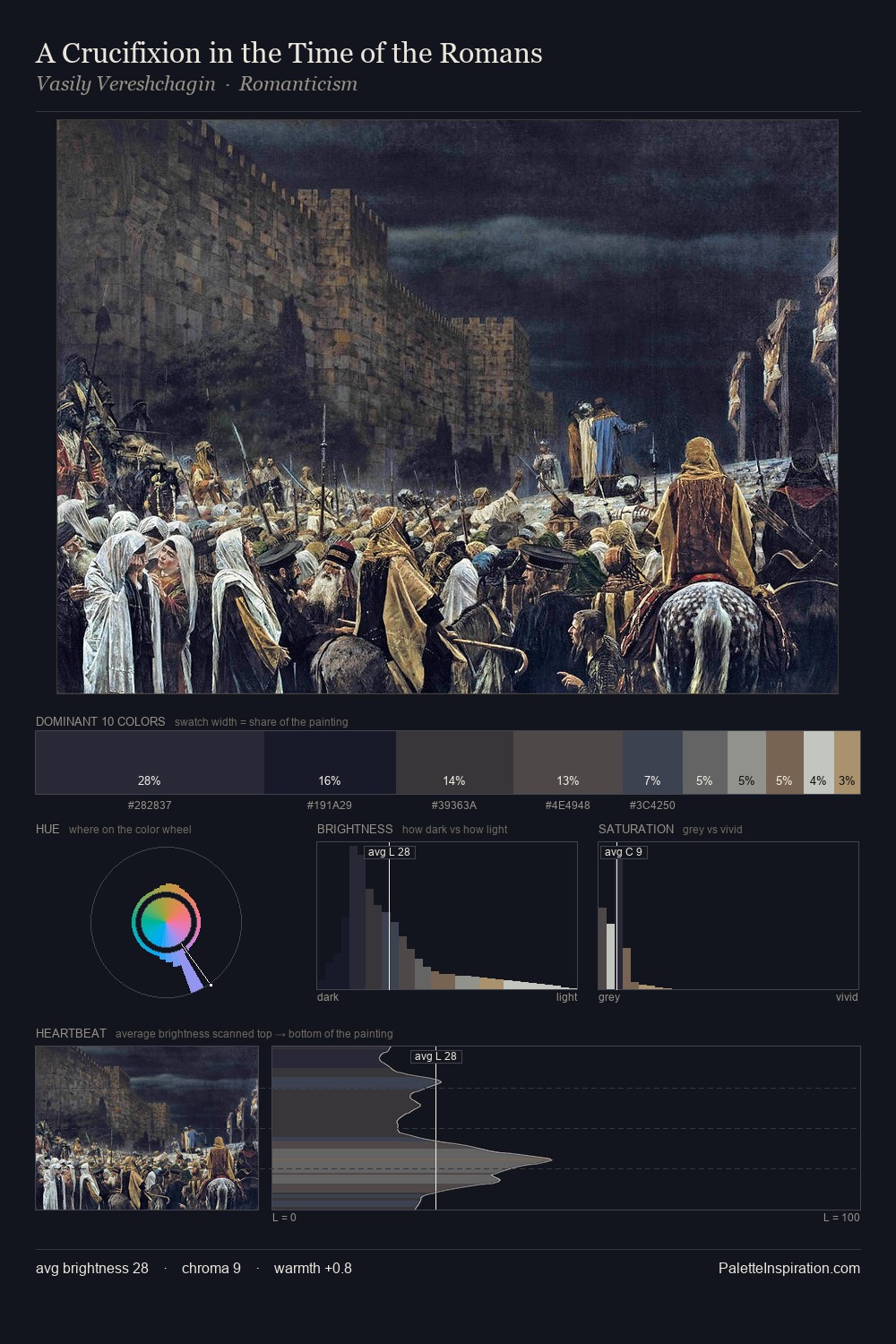The image size is (896, 1344).
Task: Click the hex code '#282837'
Action: coord(150,806)
